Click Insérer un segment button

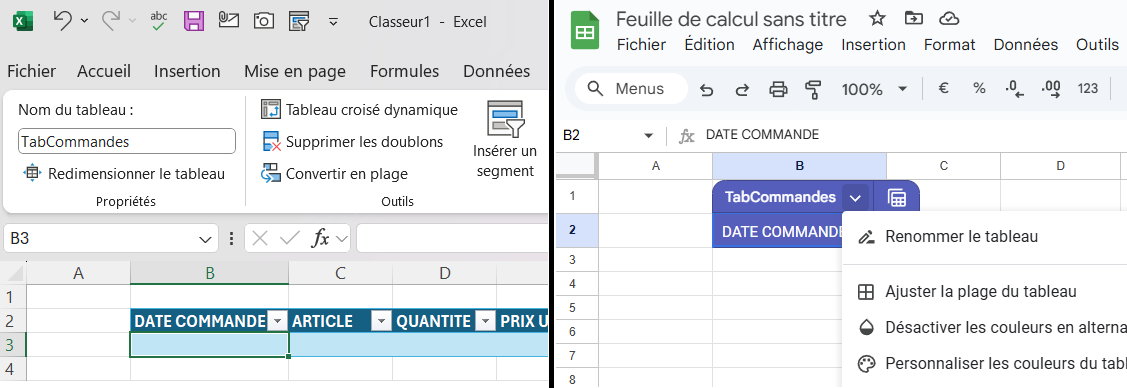[x=505, y=139]
